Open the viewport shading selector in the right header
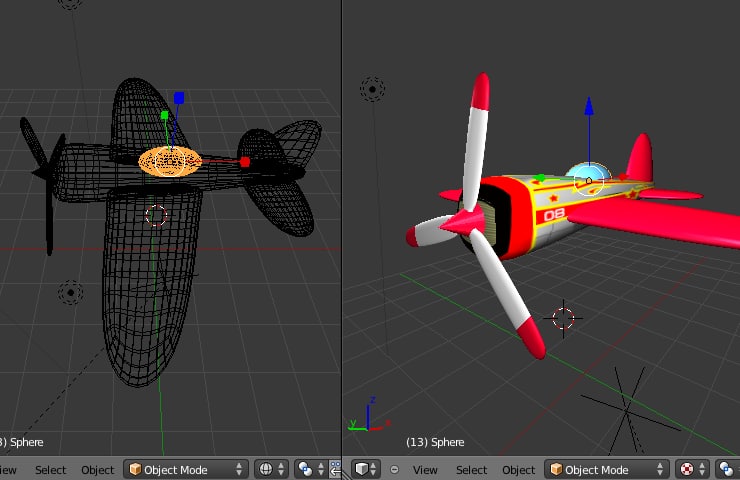 click(x=692, y=469)
